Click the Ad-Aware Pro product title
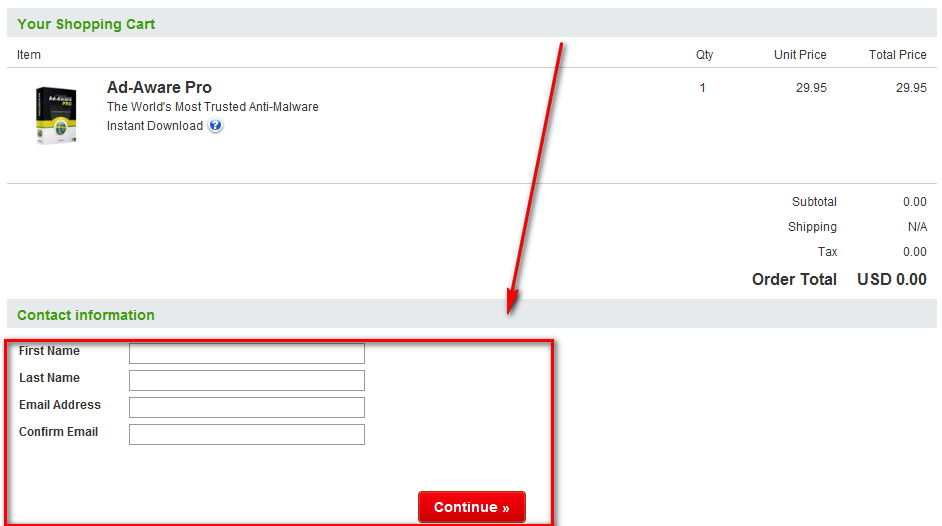942x526 pixels. tap(159, 87)
